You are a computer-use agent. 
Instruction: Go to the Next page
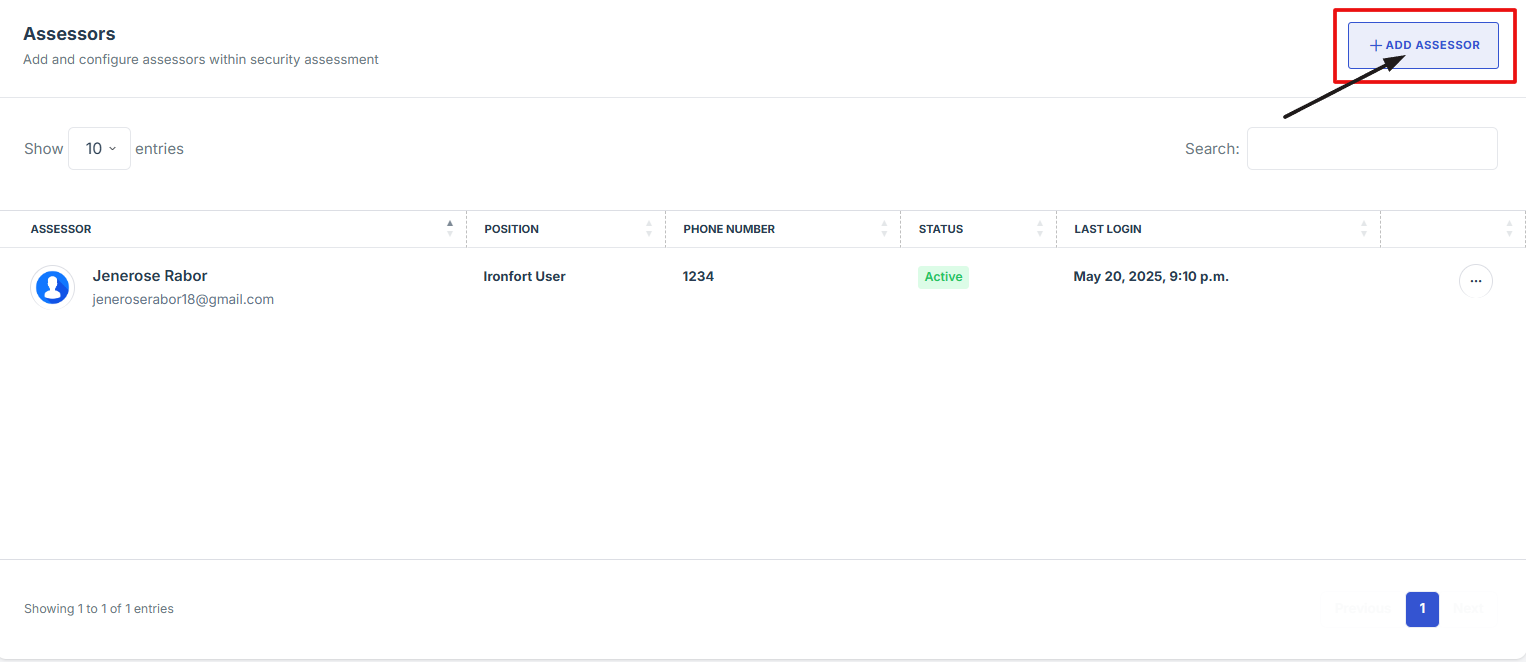point(1468,609)
